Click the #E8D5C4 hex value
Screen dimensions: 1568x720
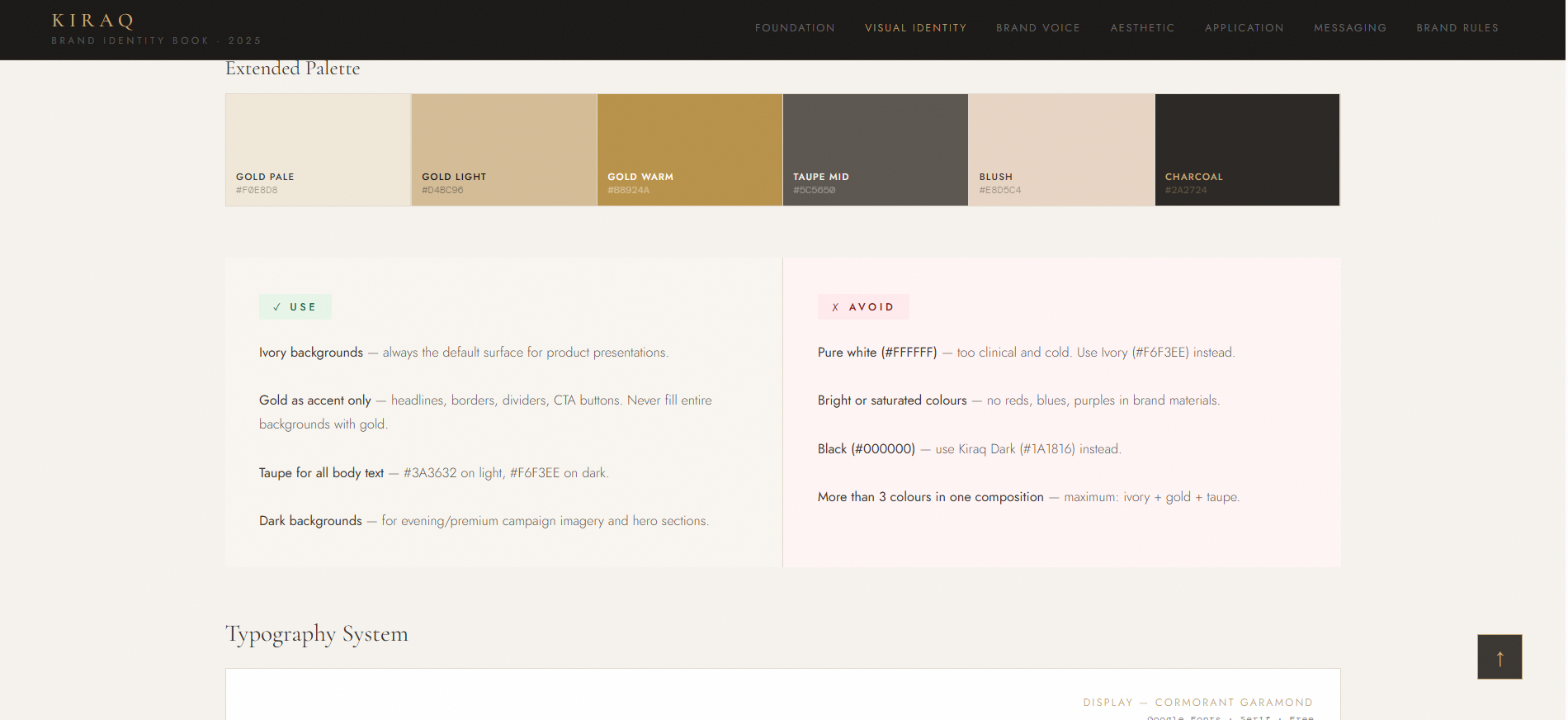(x=1000, y=190)
